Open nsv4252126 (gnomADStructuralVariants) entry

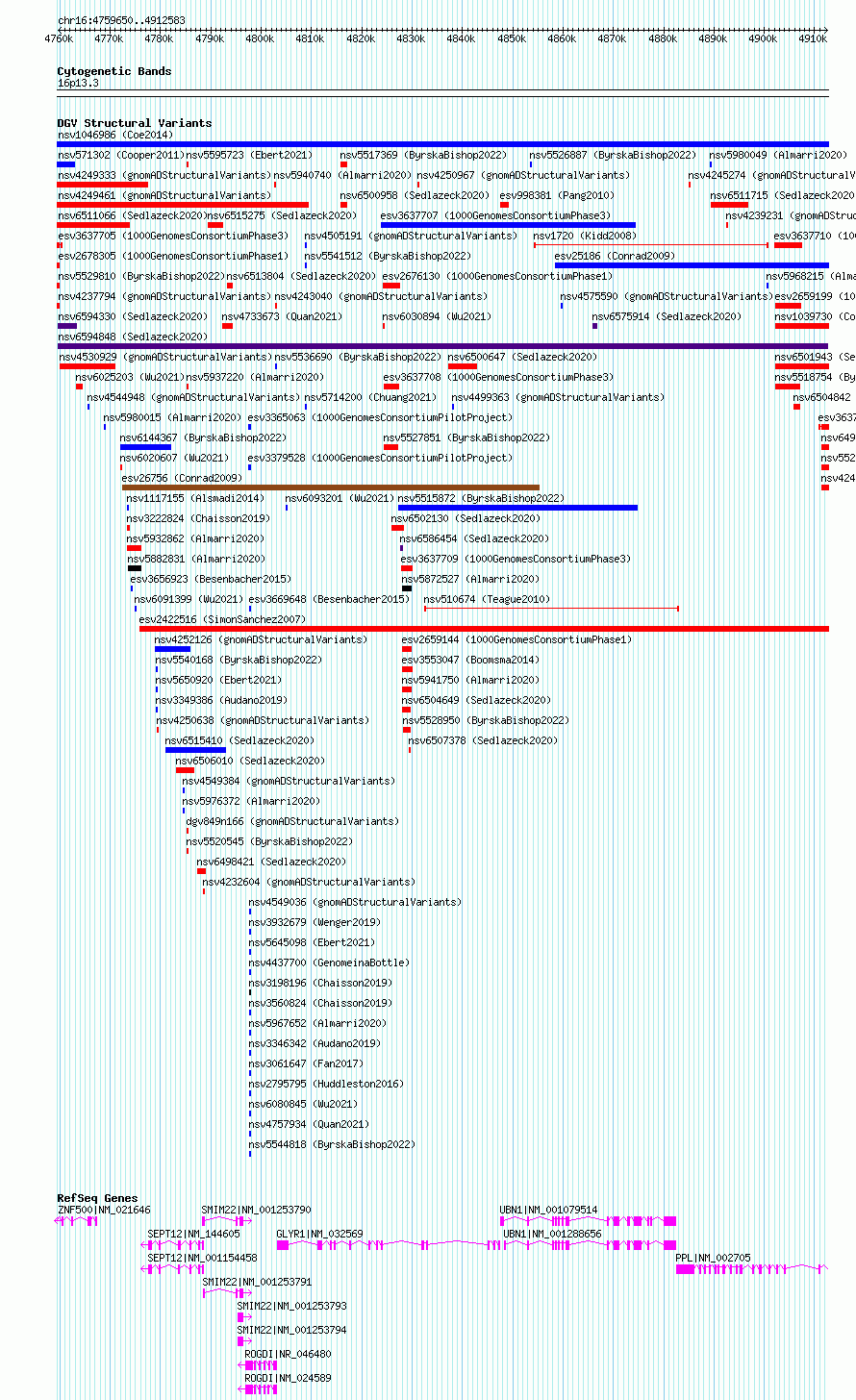pyautogui.click(x=261, y=640)
